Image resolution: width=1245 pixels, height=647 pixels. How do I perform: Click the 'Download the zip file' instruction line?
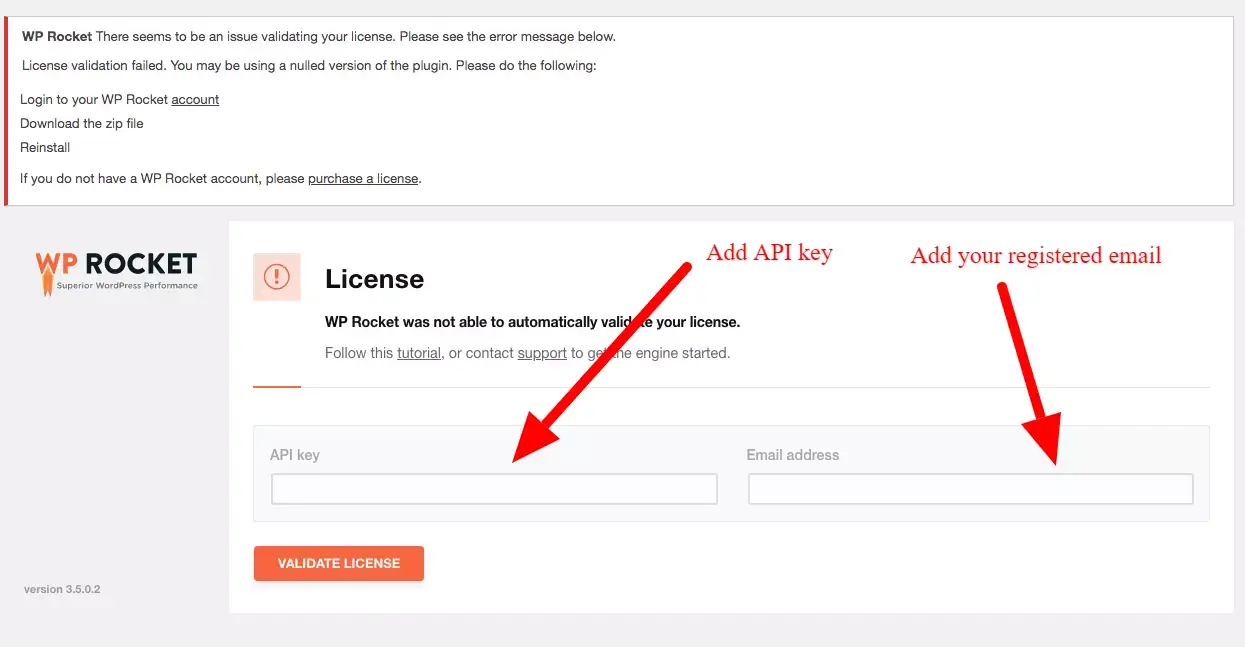[x=81, y=123]
